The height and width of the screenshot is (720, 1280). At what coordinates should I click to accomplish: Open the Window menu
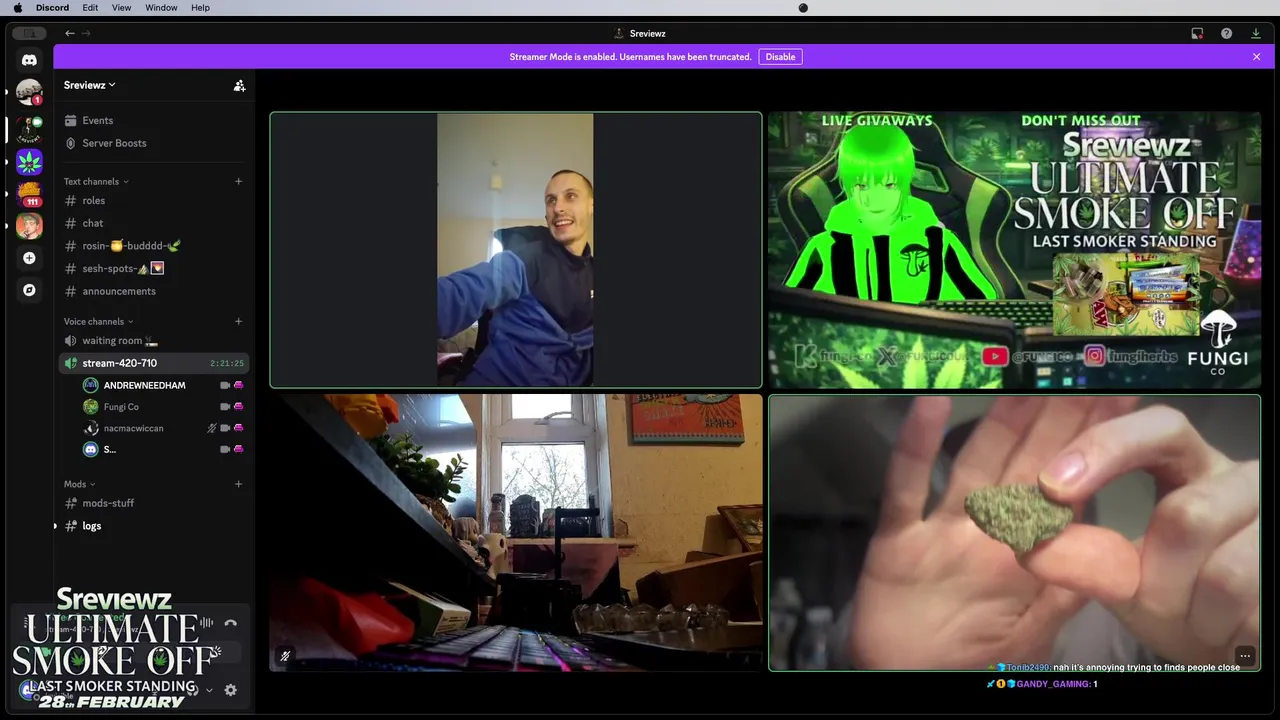point(161,8)
